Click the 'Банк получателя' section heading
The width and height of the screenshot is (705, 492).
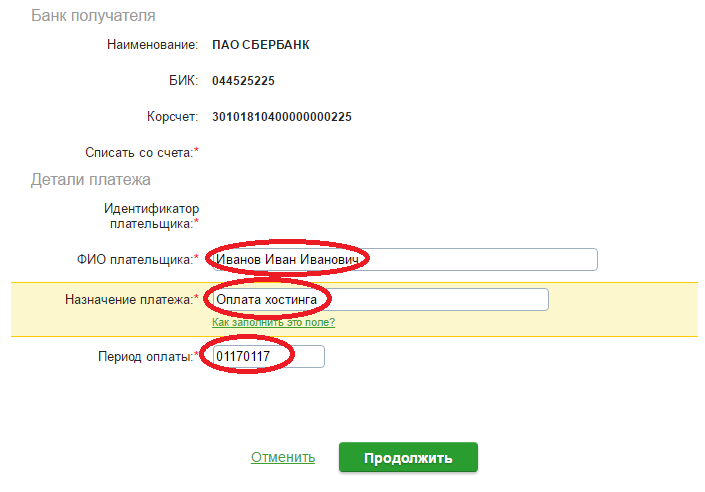click(93, 16)
